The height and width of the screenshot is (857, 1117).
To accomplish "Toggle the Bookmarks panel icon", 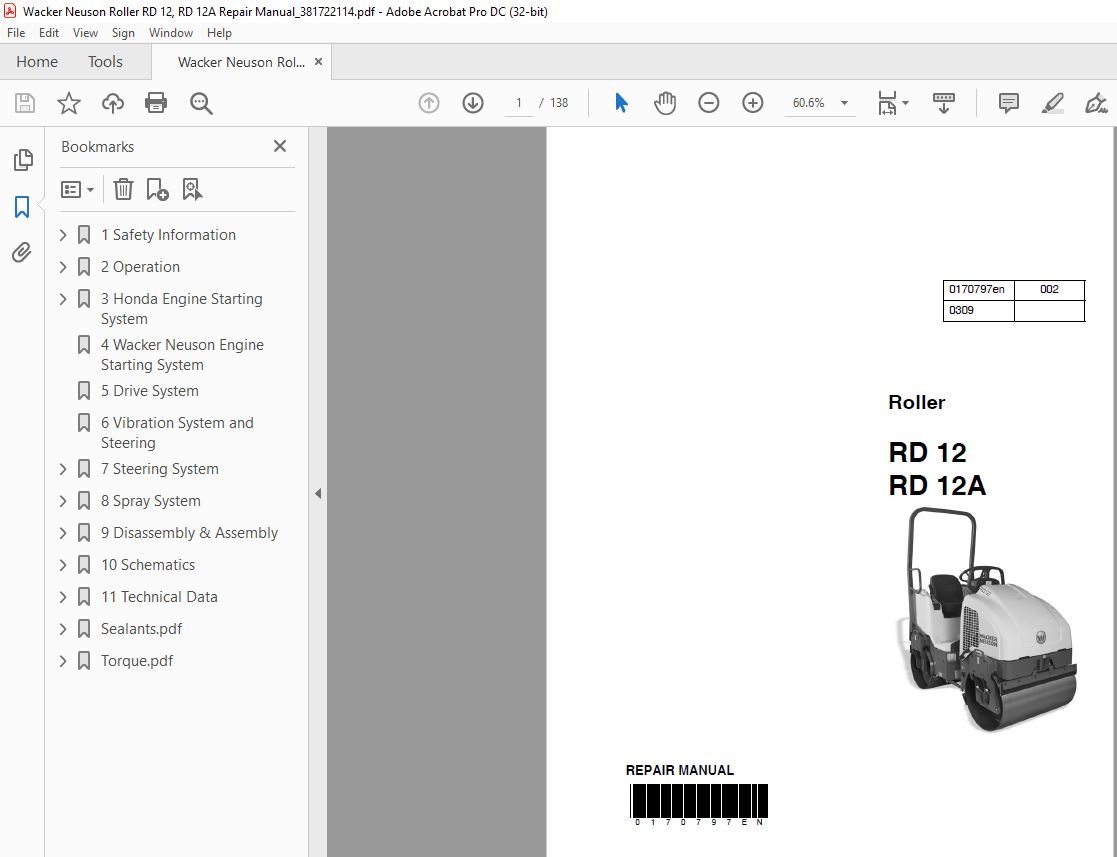I will [22, 207].
